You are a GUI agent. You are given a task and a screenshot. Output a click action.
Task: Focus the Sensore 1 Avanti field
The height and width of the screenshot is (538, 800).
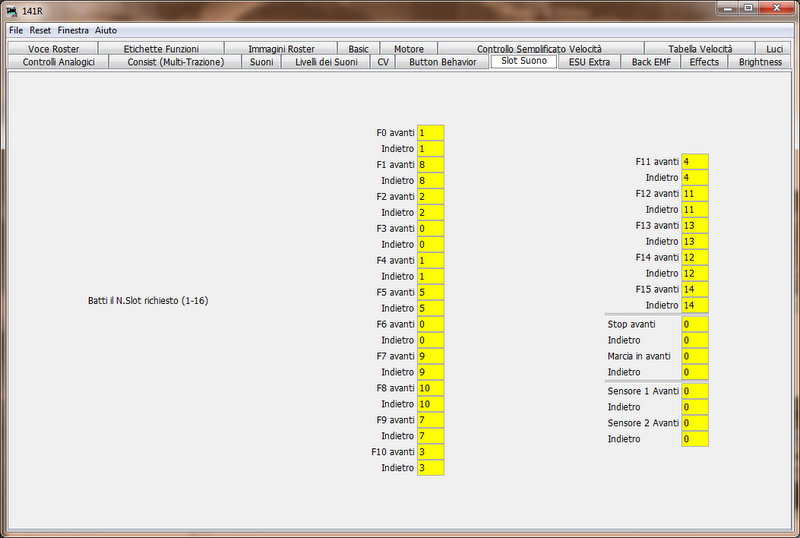coord(694,391)
